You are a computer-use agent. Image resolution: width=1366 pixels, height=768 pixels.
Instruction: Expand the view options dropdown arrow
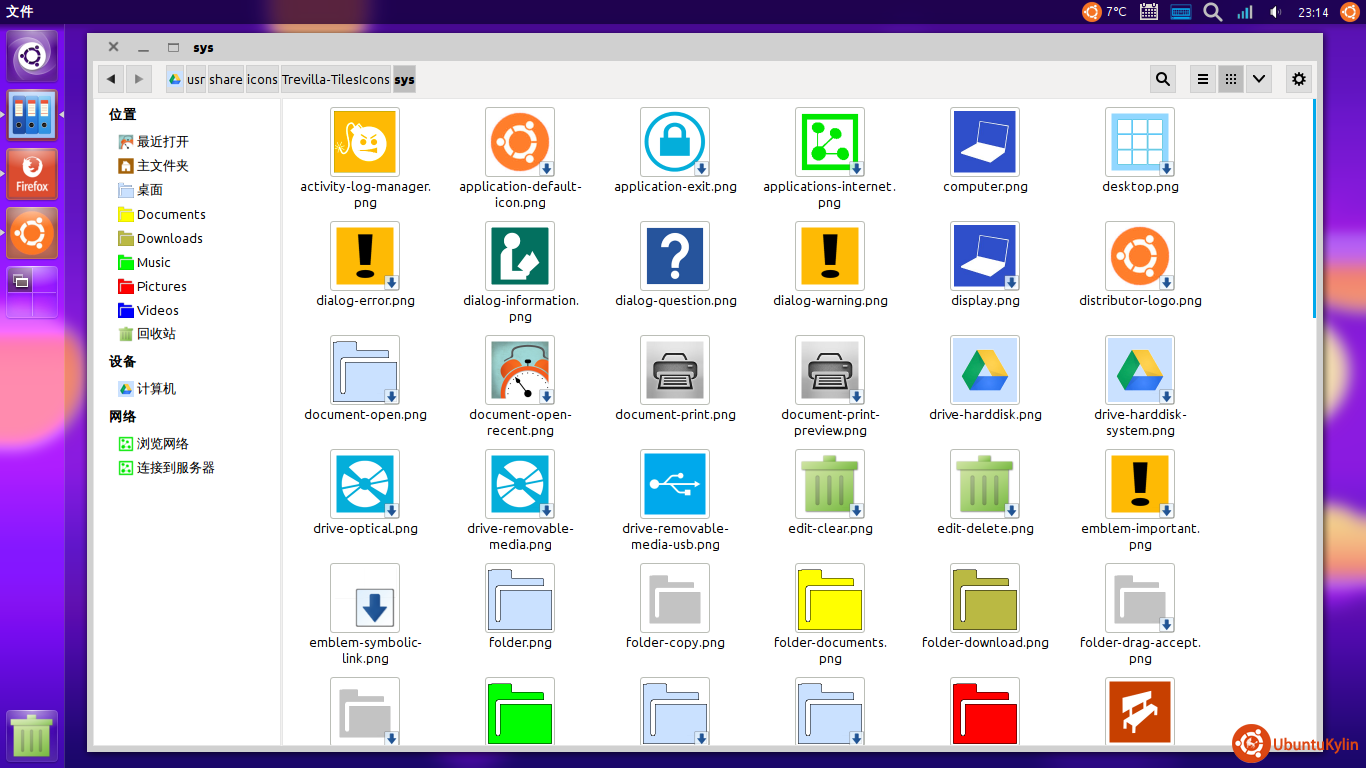point(1258,79)
